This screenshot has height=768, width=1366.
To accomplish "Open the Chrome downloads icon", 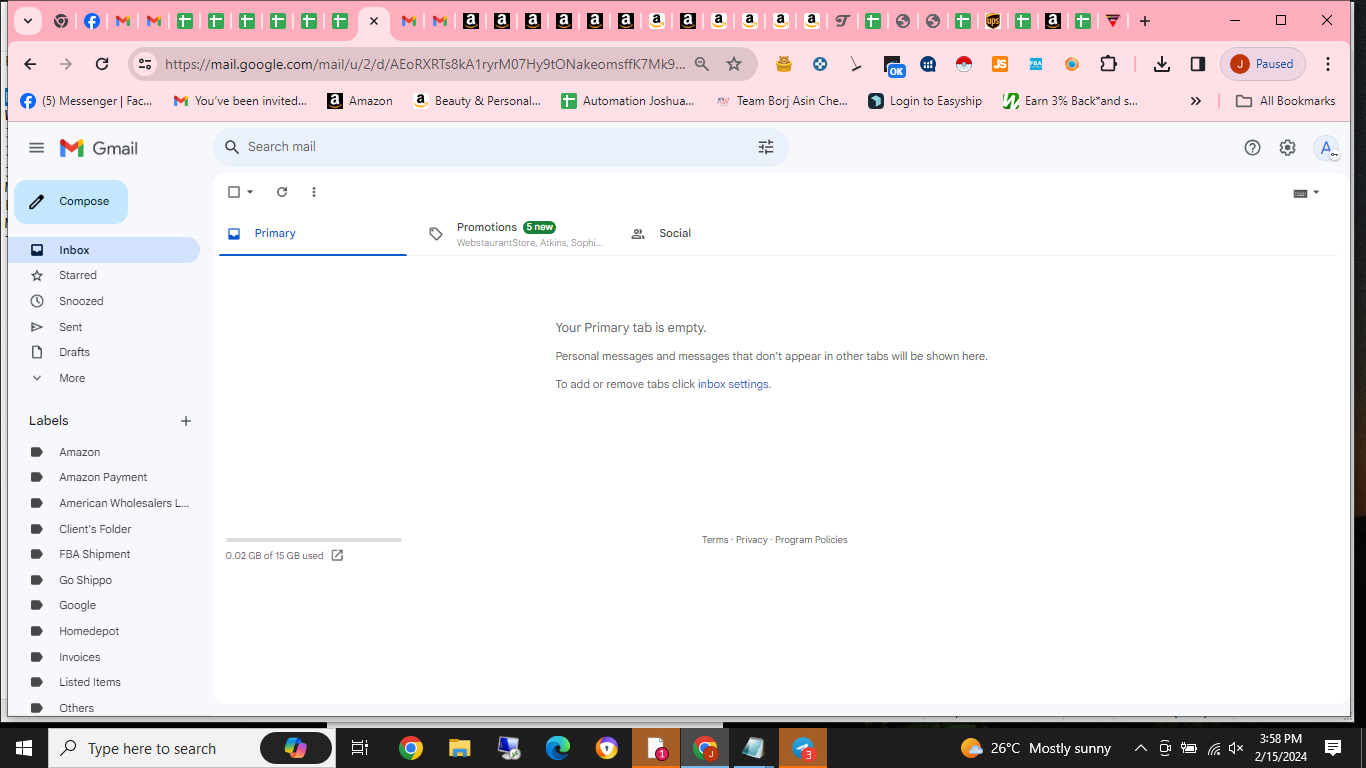I will [1161, 64].
